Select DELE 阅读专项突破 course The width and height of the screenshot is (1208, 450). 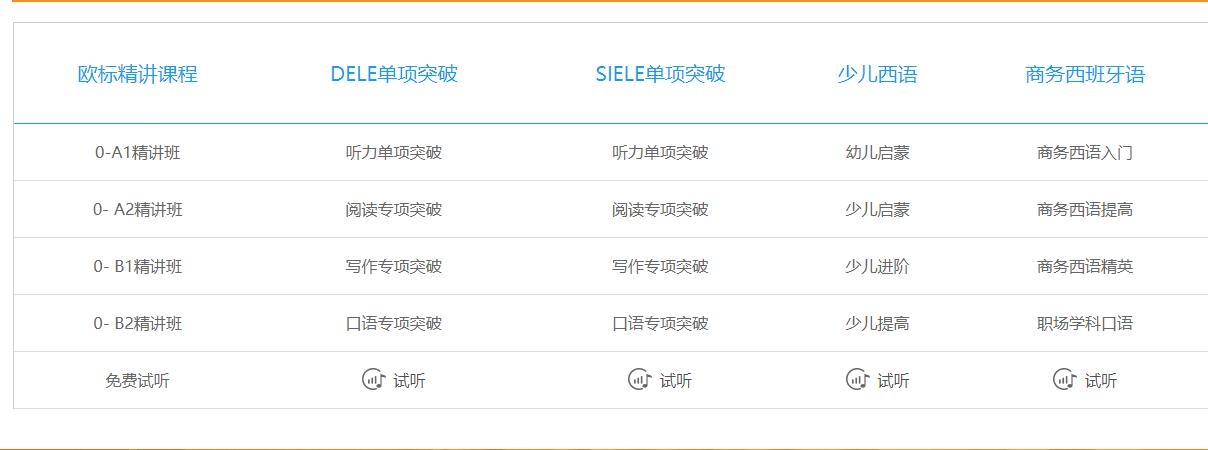coord(394,209)
